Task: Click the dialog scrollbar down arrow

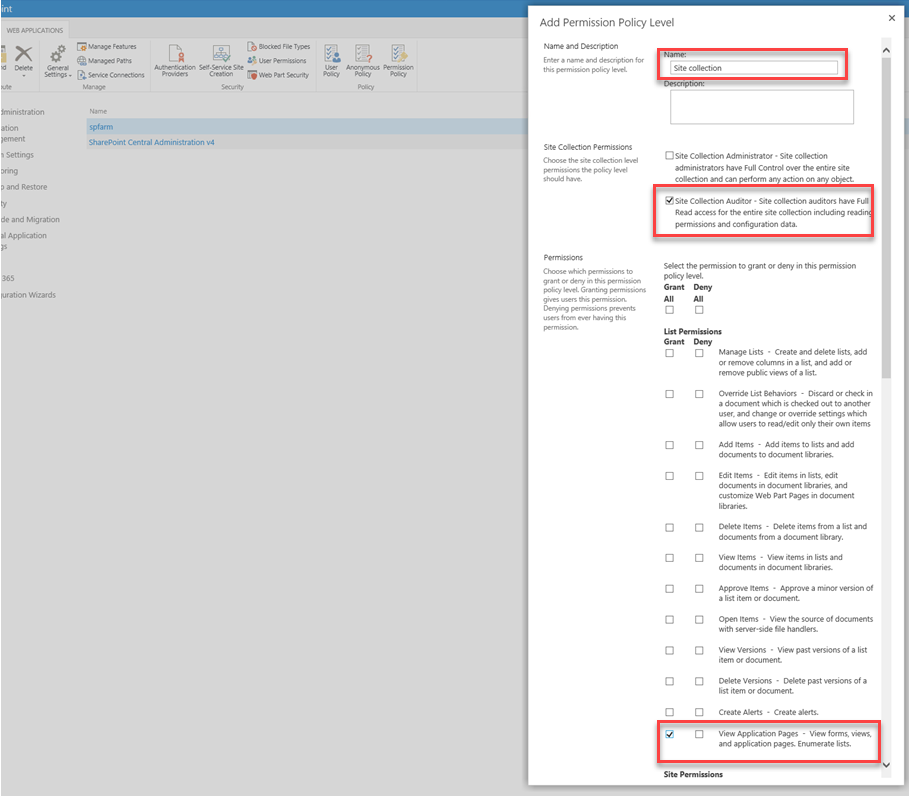Action: pyautogui.click(x=886, y=765)
